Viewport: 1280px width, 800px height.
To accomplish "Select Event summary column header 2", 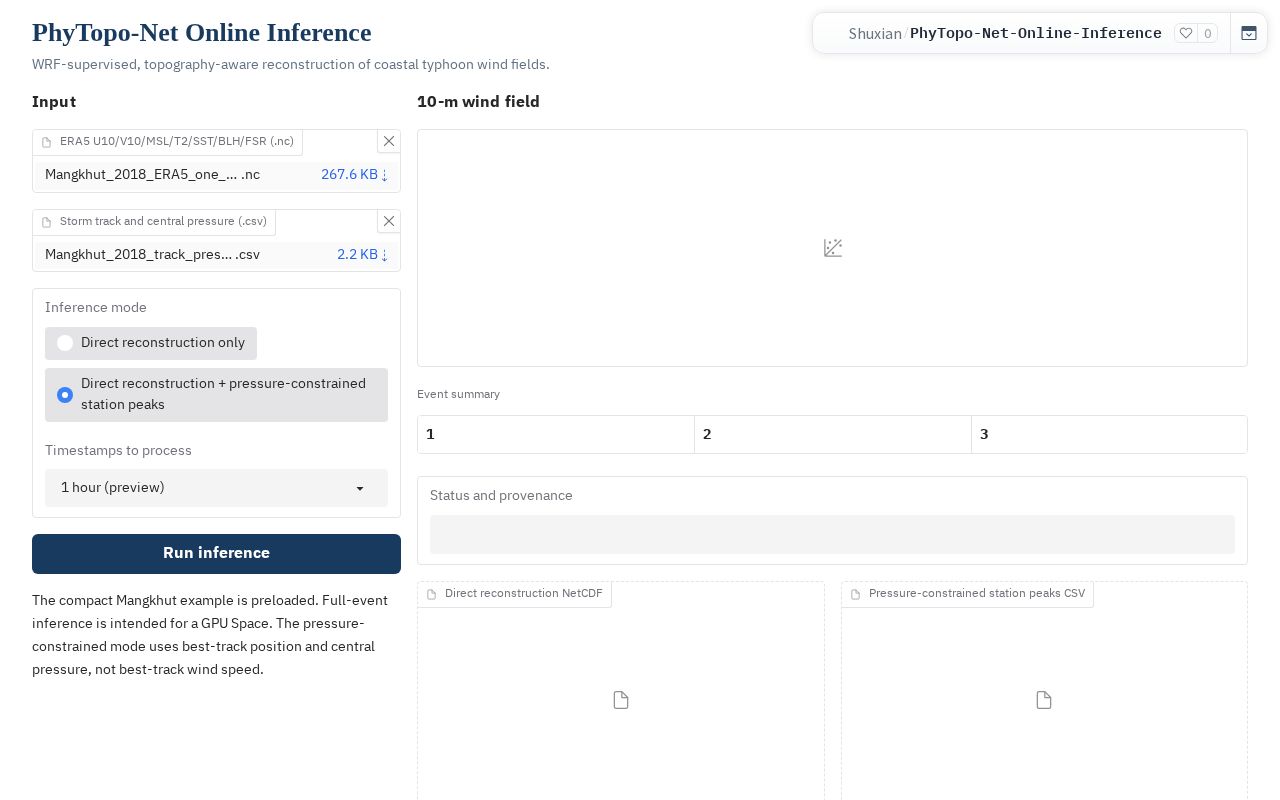I will click(833, 434).
